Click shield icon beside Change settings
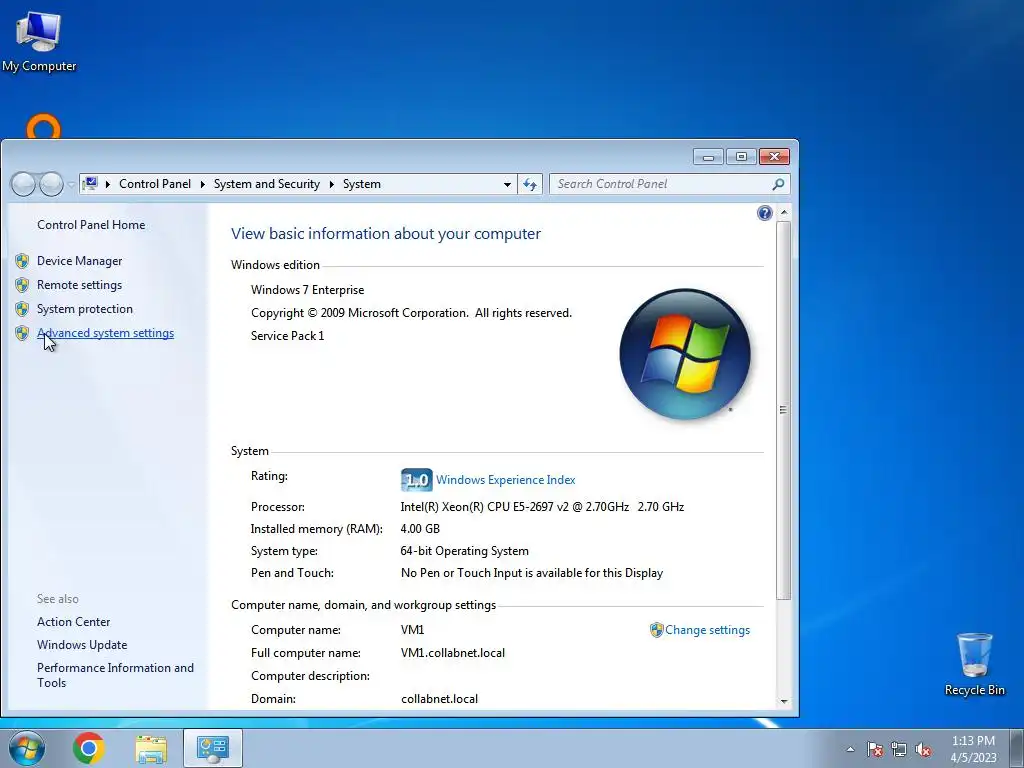The width and height of the screenshot is (1024, 768). 656,630
